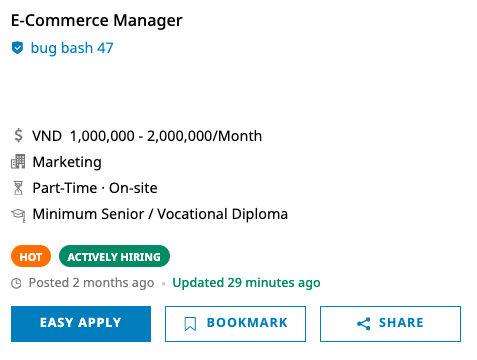477x360 pixels.
Task: Click the share nodes icon
Action: tap(364, 324)
